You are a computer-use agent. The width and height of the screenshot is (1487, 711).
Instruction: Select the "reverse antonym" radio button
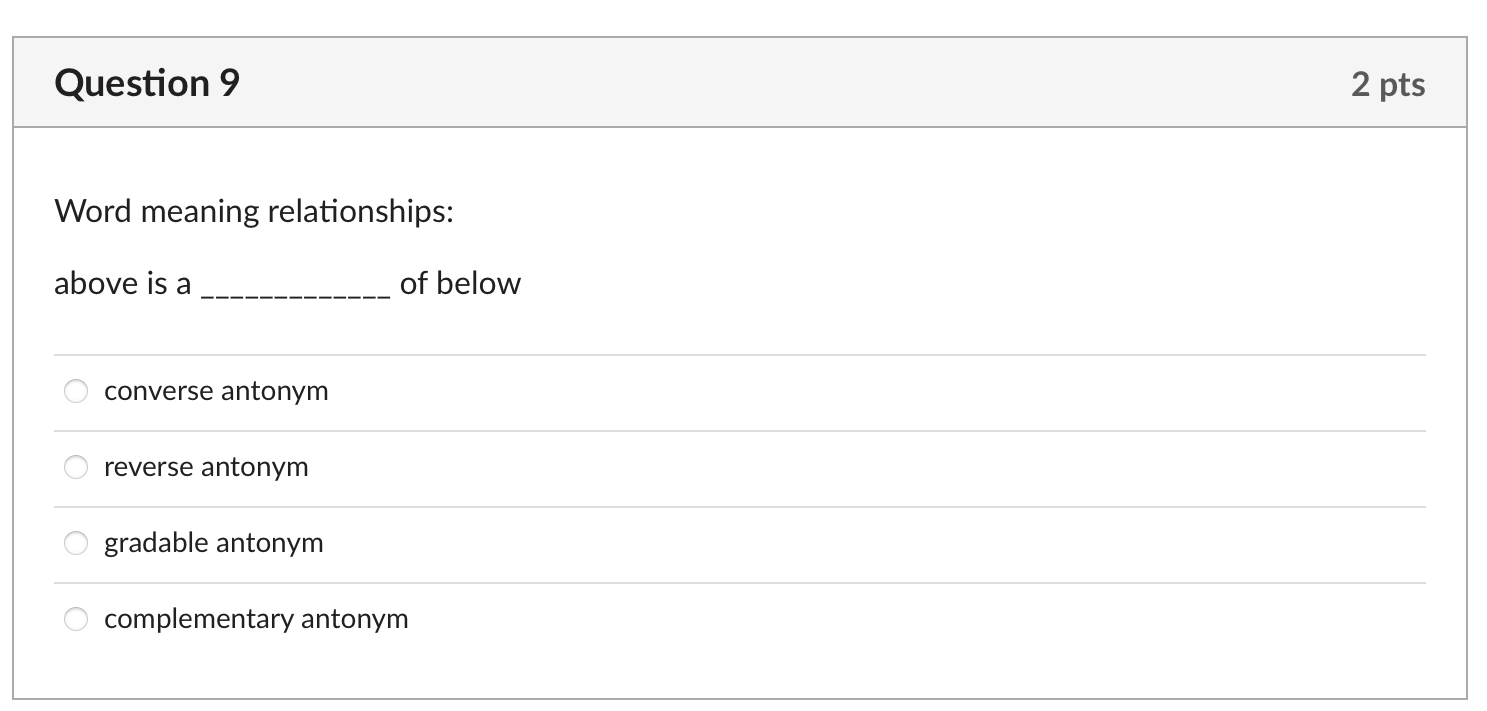77,467
